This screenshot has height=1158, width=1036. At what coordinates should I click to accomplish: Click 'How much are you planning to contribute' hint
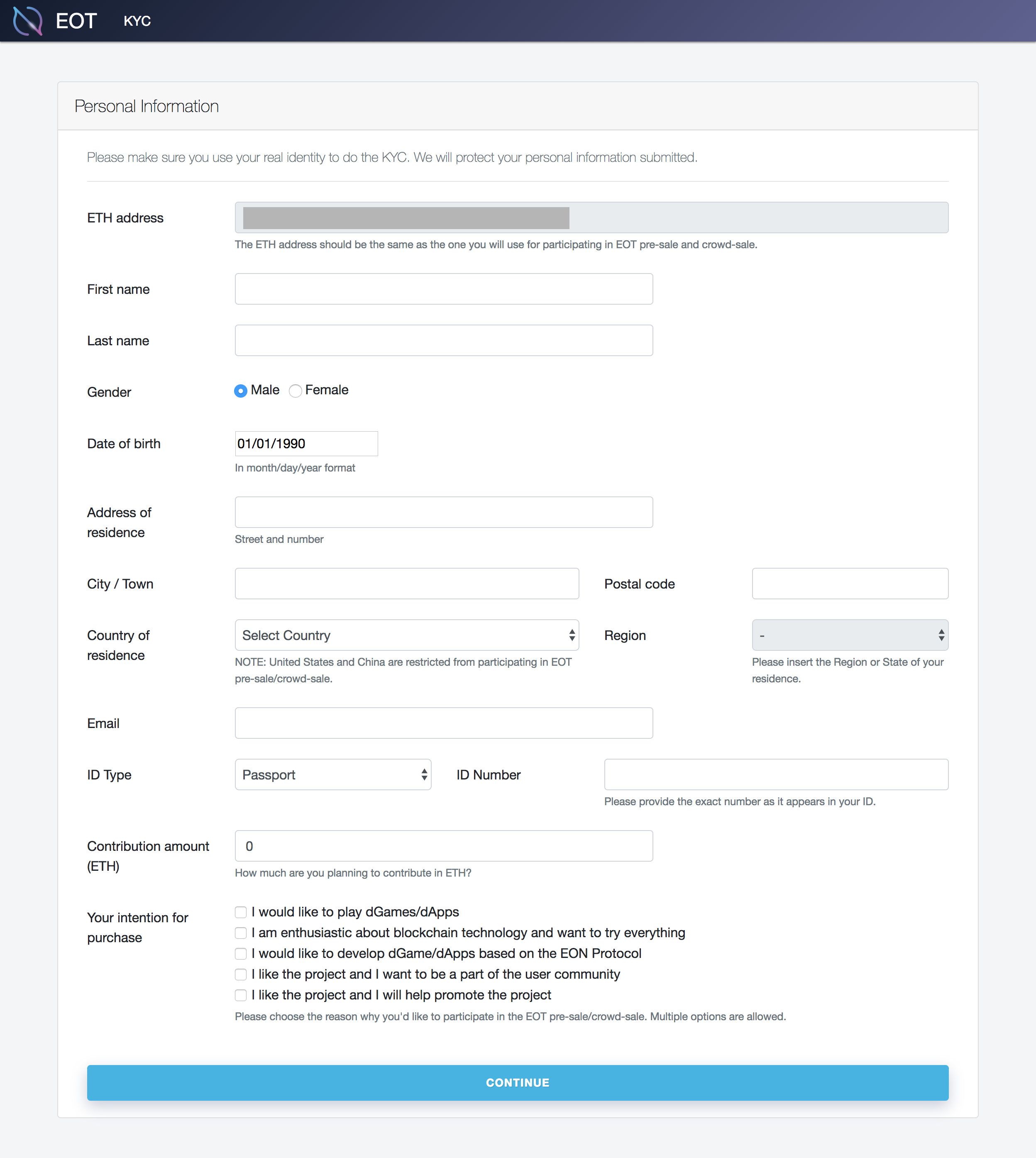tap(353, 873)
